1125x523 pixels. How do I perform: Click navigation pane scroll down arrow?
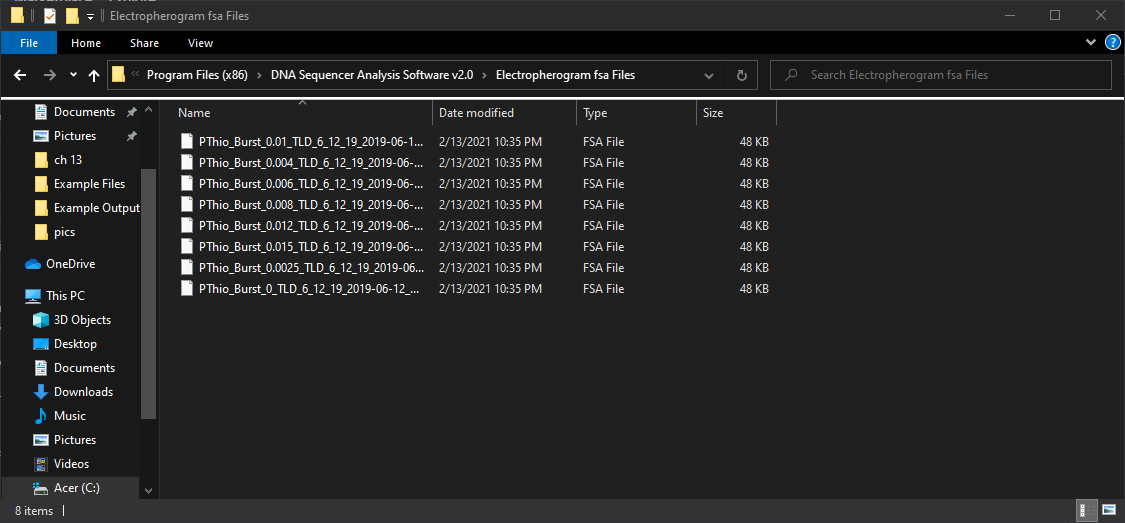[149, 491]
